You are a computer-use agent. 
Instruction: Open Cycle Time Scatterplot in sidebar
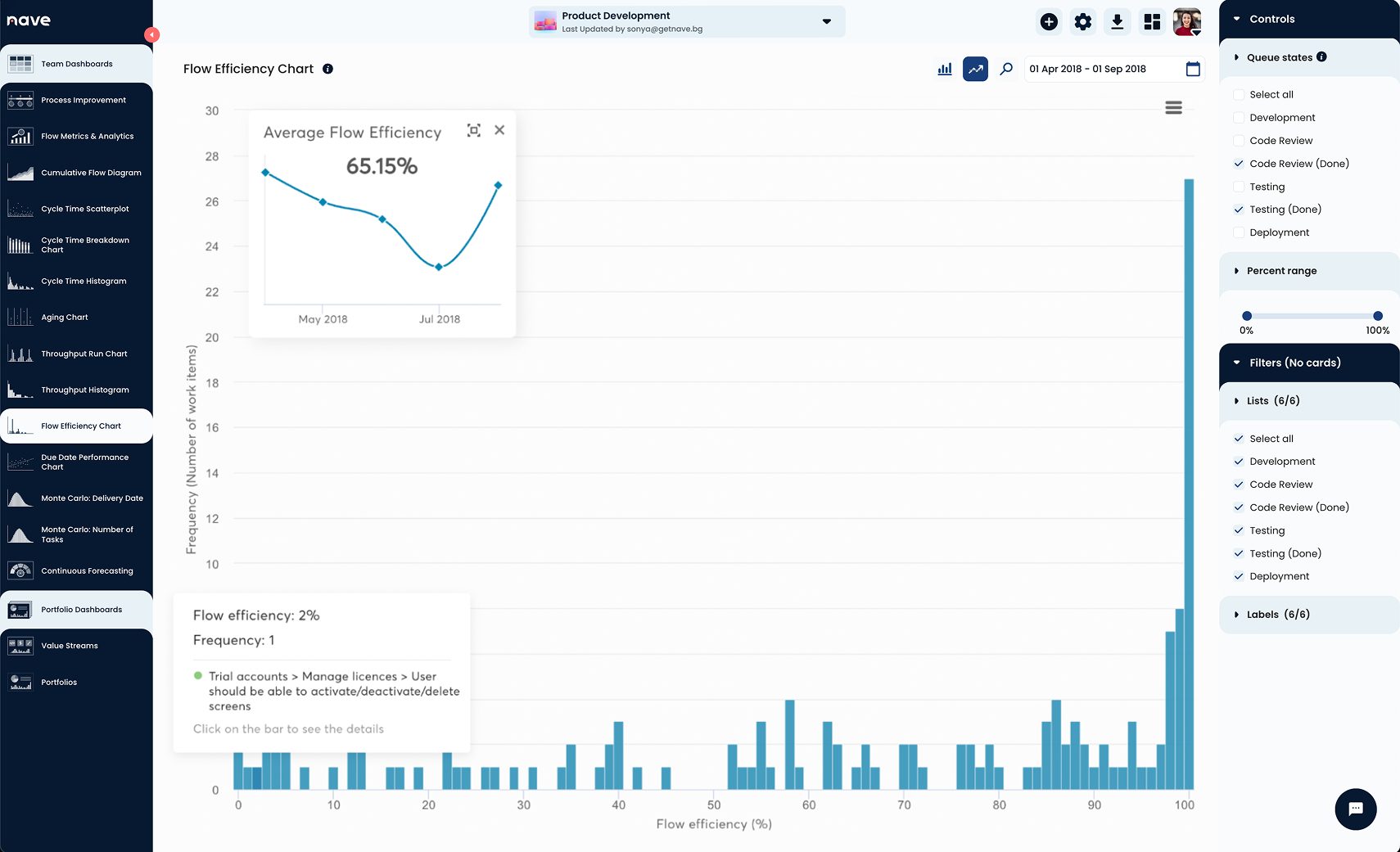pos(84,209)
